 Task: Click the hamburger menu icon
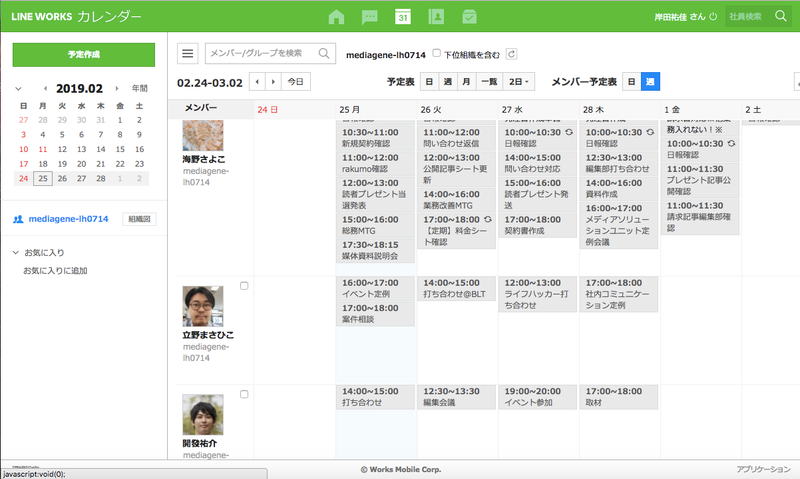[x=187, y=54]
